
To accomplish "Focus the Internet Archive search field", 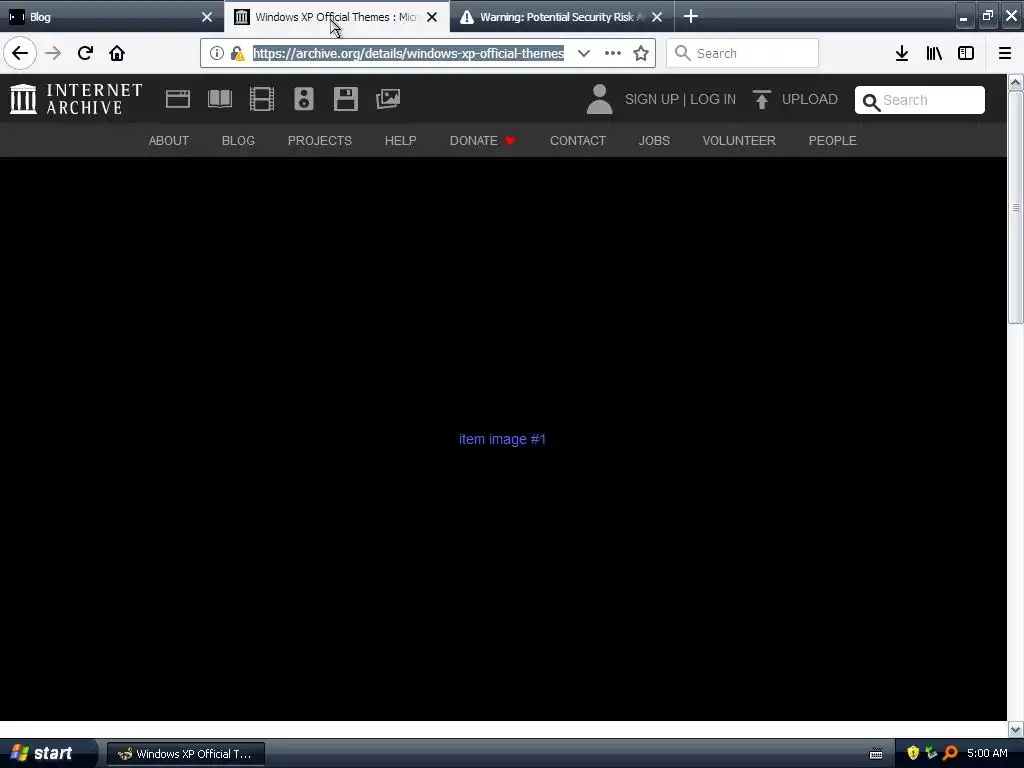I will [920, 100].
